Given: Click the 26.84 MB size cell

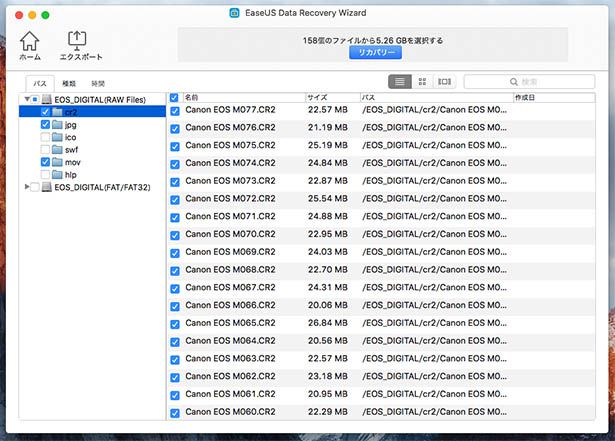Looking at the screenshot, I should tap(328, 323).
